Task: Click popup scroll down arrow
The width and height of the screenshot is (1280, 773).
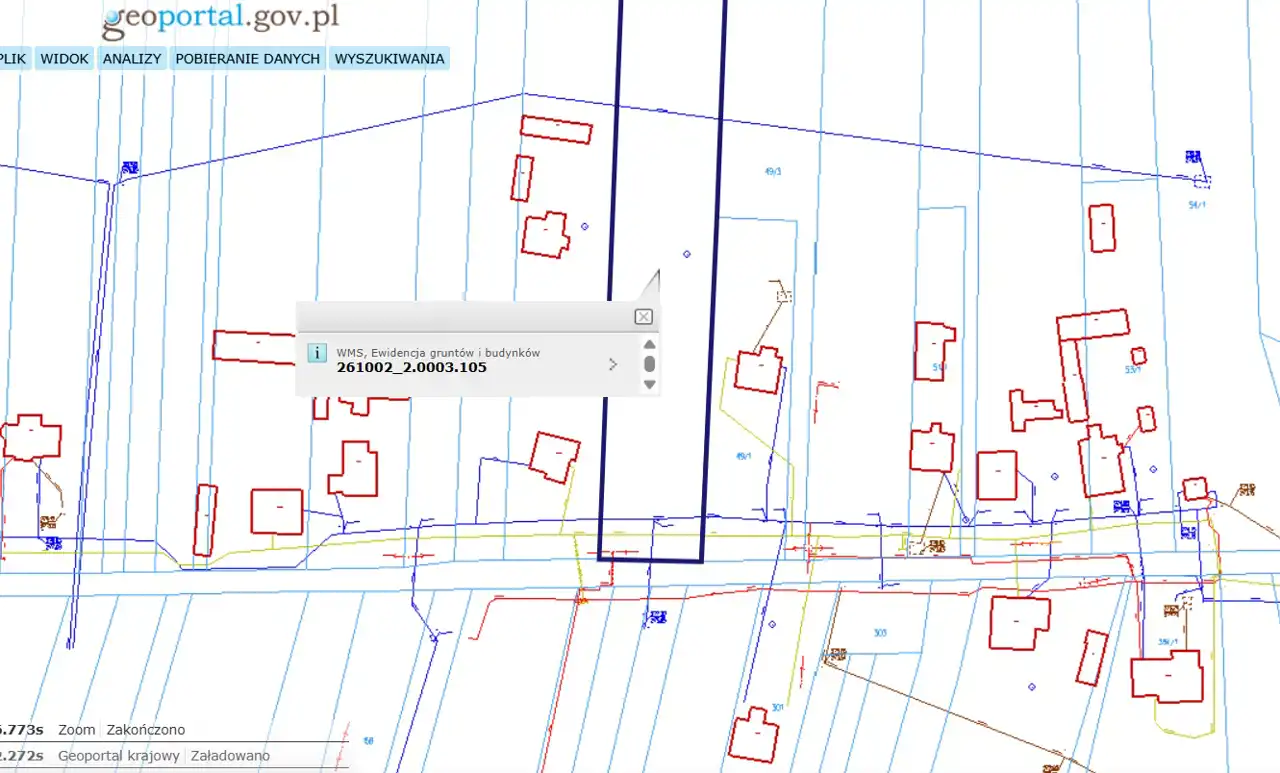Action: [x=649, y=384]
